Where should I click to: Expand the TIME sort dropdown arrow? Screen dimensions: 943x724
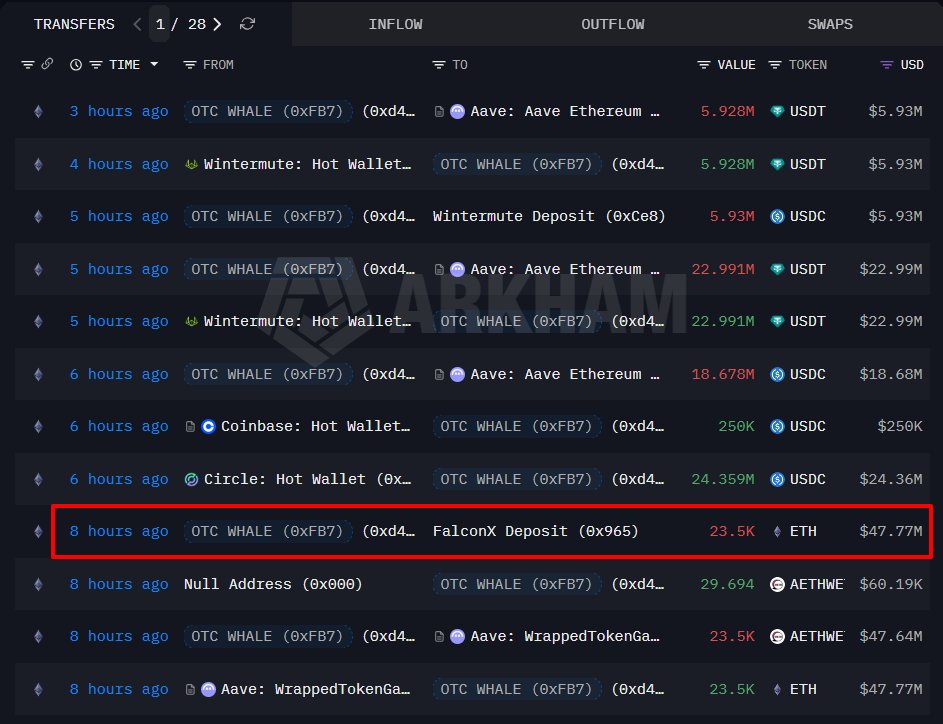(x=154, y=64)
